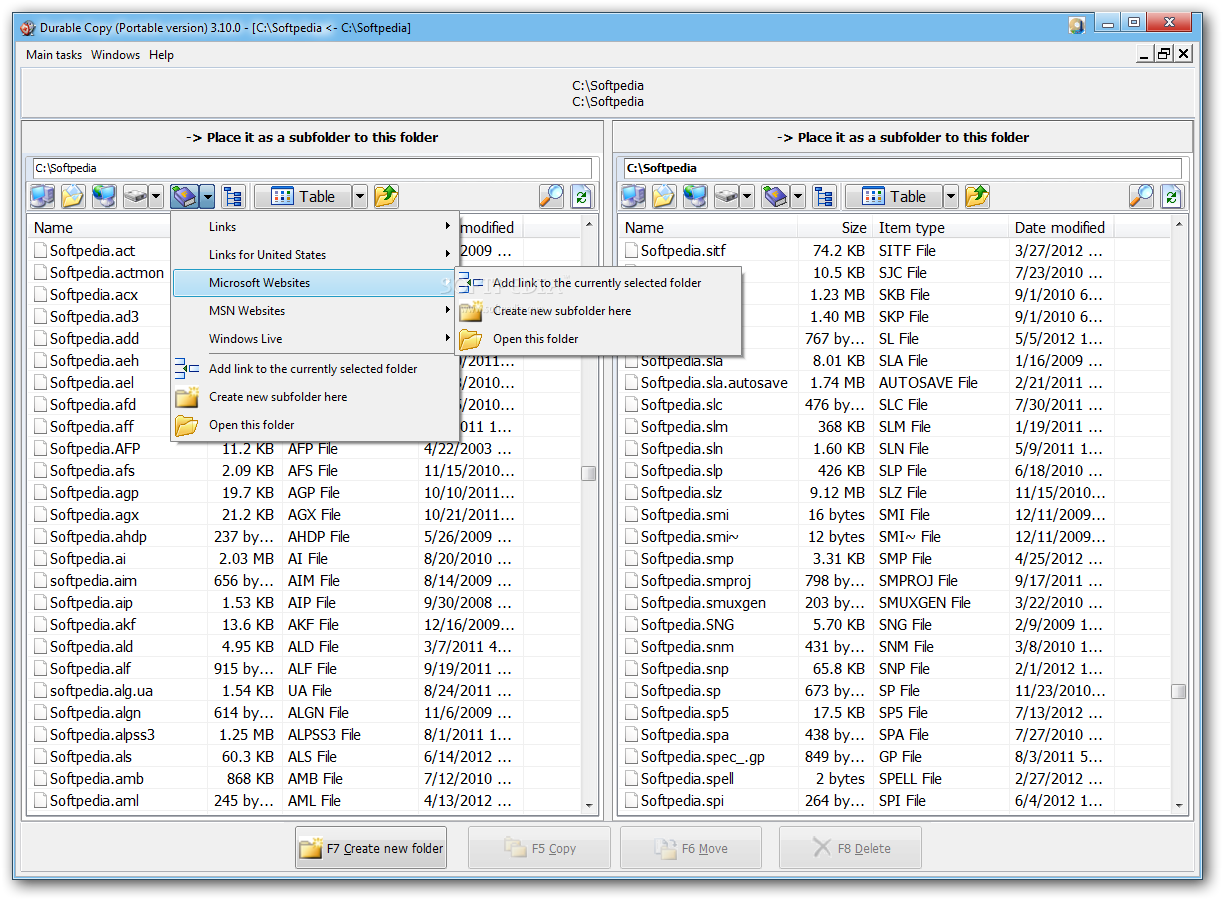
Task: Click the F5 Copy button
Action: pyautogui.click(x=540, y=848)
